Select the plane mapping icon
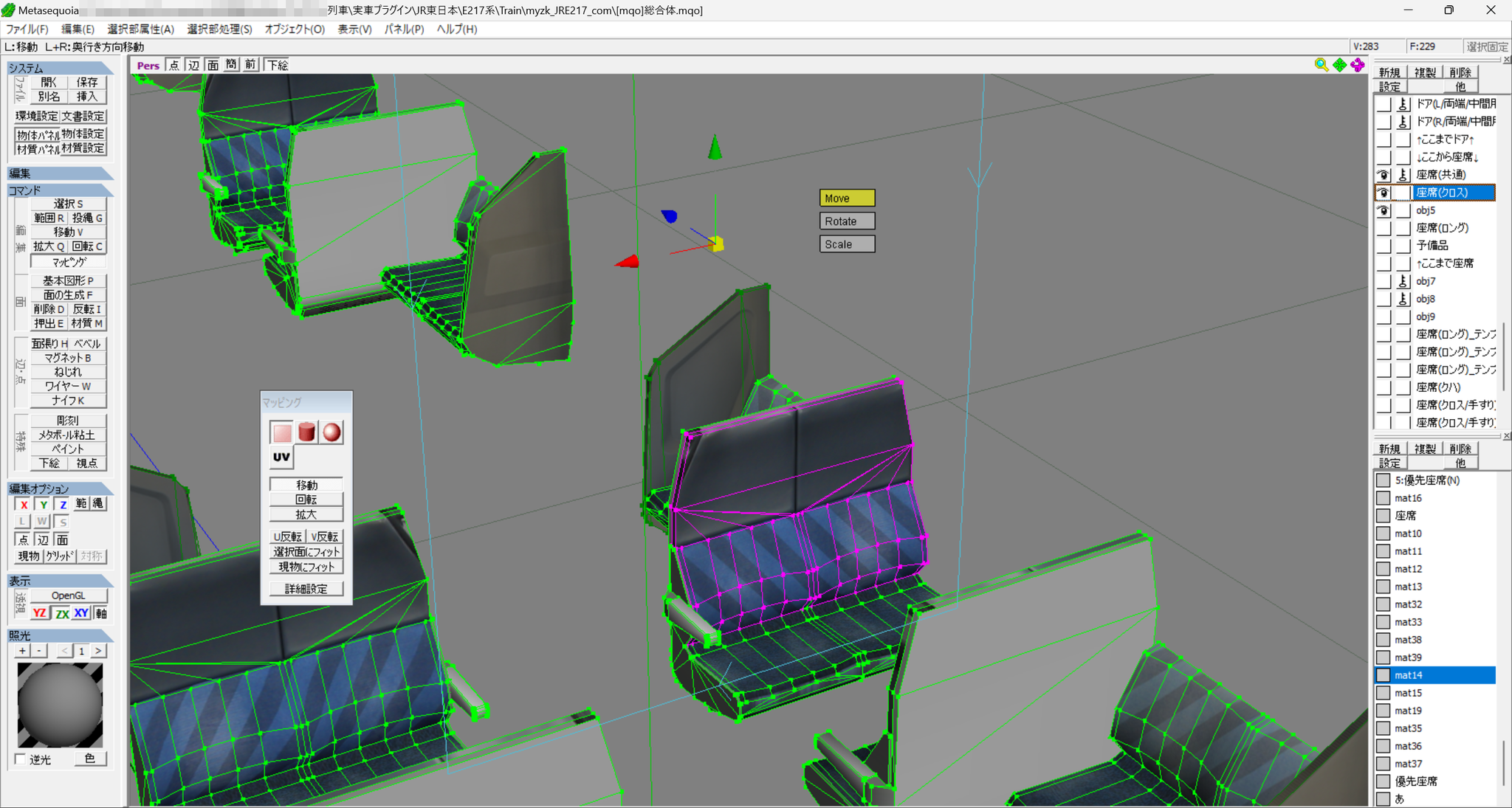1512x808 pixels. tap(282, 432)
